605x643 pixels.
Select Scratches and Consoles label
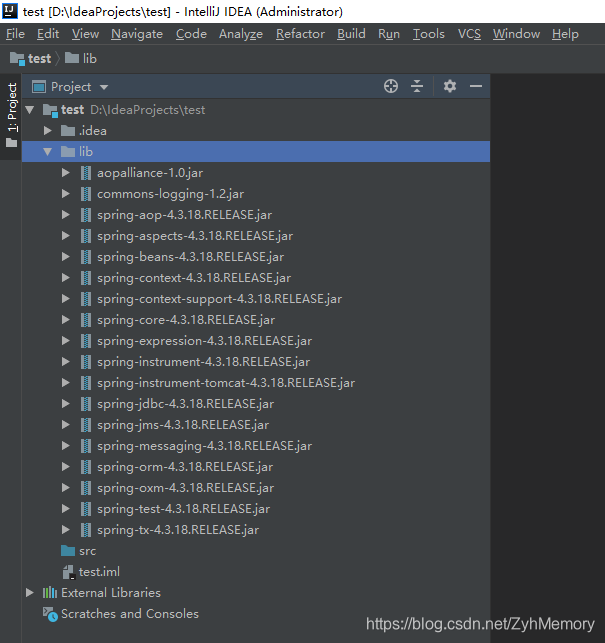click(130, 614)
